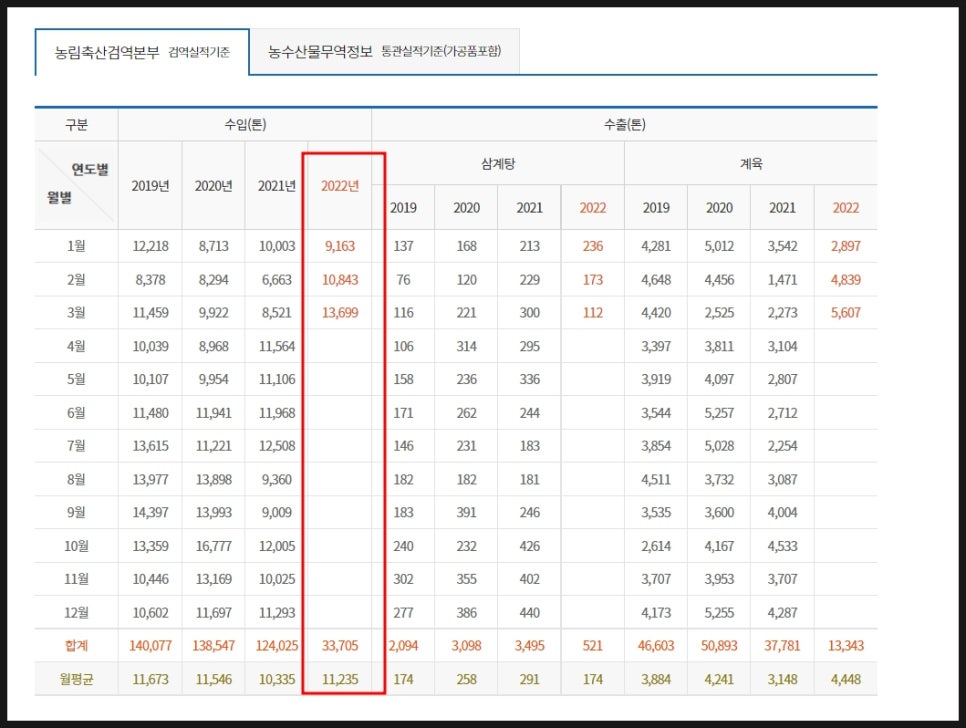Click the 2022년 import year header
This screenshot has width=966, height=728.
click(339, 186)
